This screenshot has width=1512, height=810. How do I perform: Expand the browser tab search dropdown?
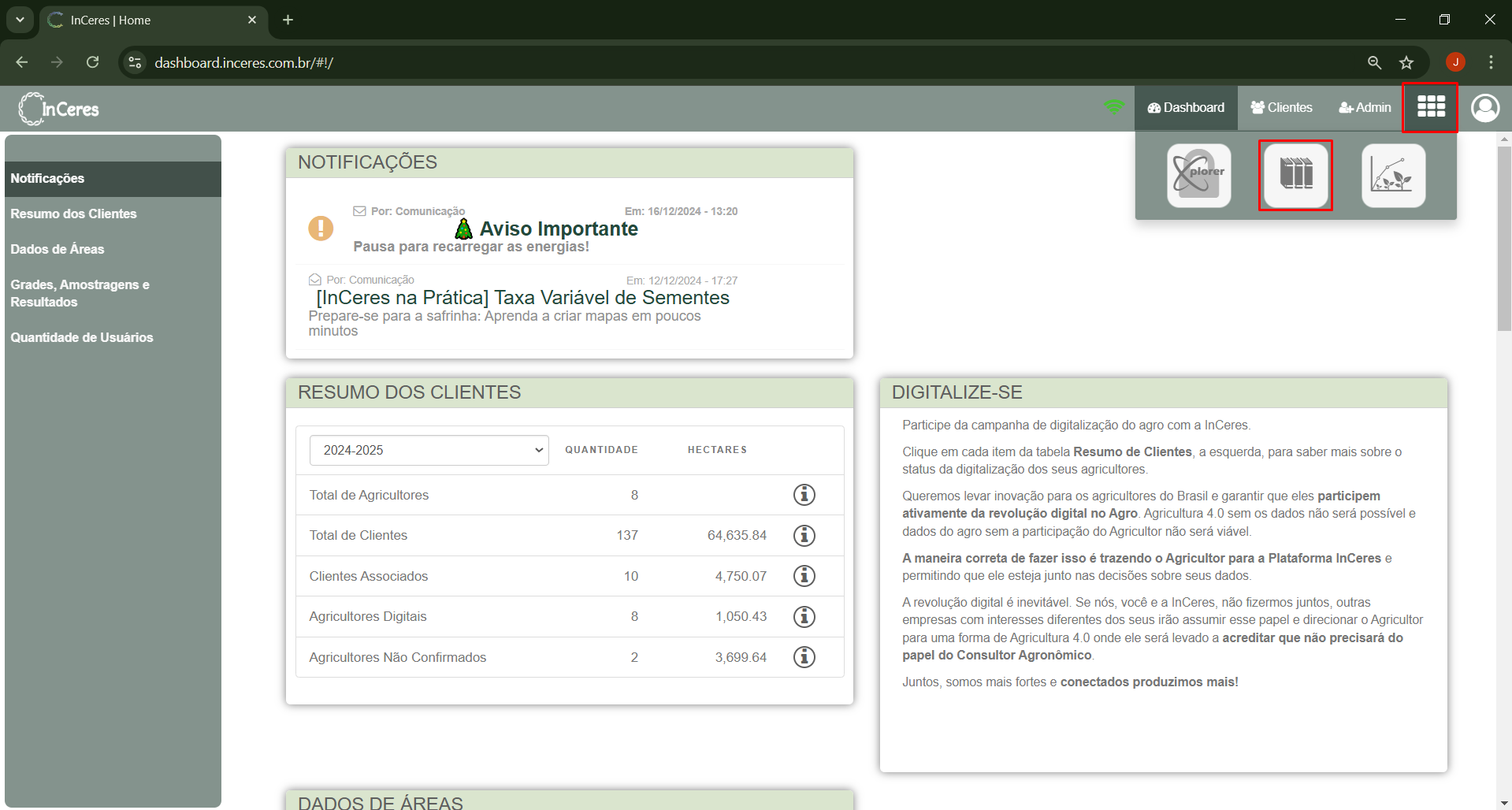point(20,20)
